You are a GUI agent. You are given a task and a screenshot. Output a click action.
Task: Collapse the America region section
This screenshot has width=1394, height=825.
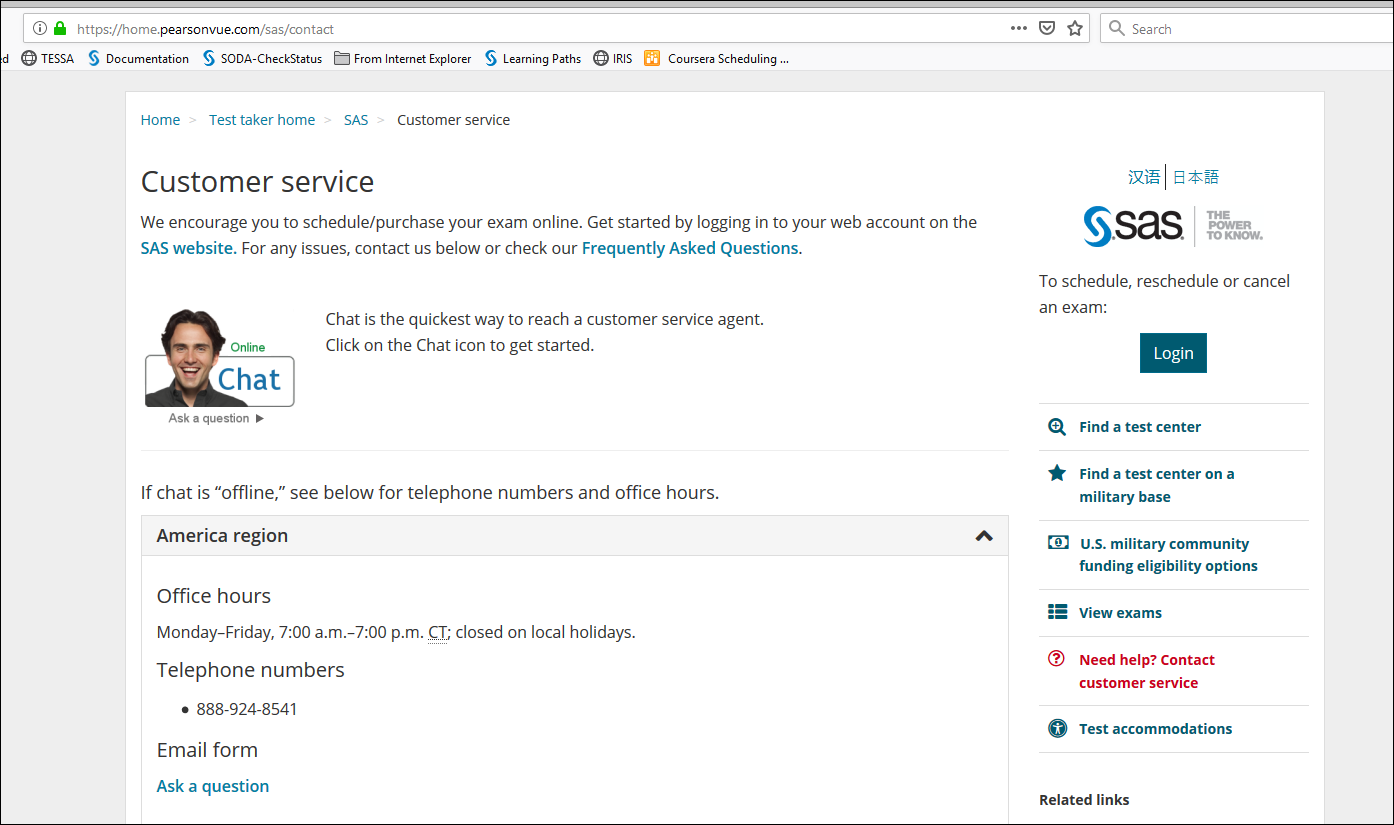click(983, 536)
